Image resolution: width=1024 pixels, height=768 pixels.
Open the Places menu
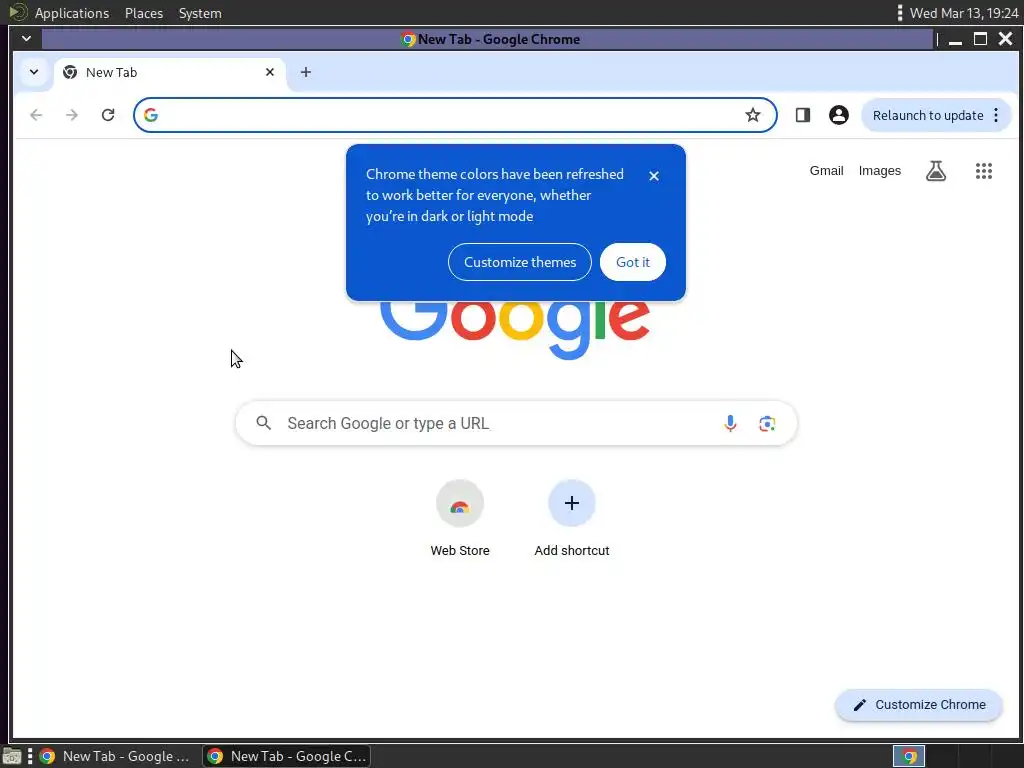[144, 13]
